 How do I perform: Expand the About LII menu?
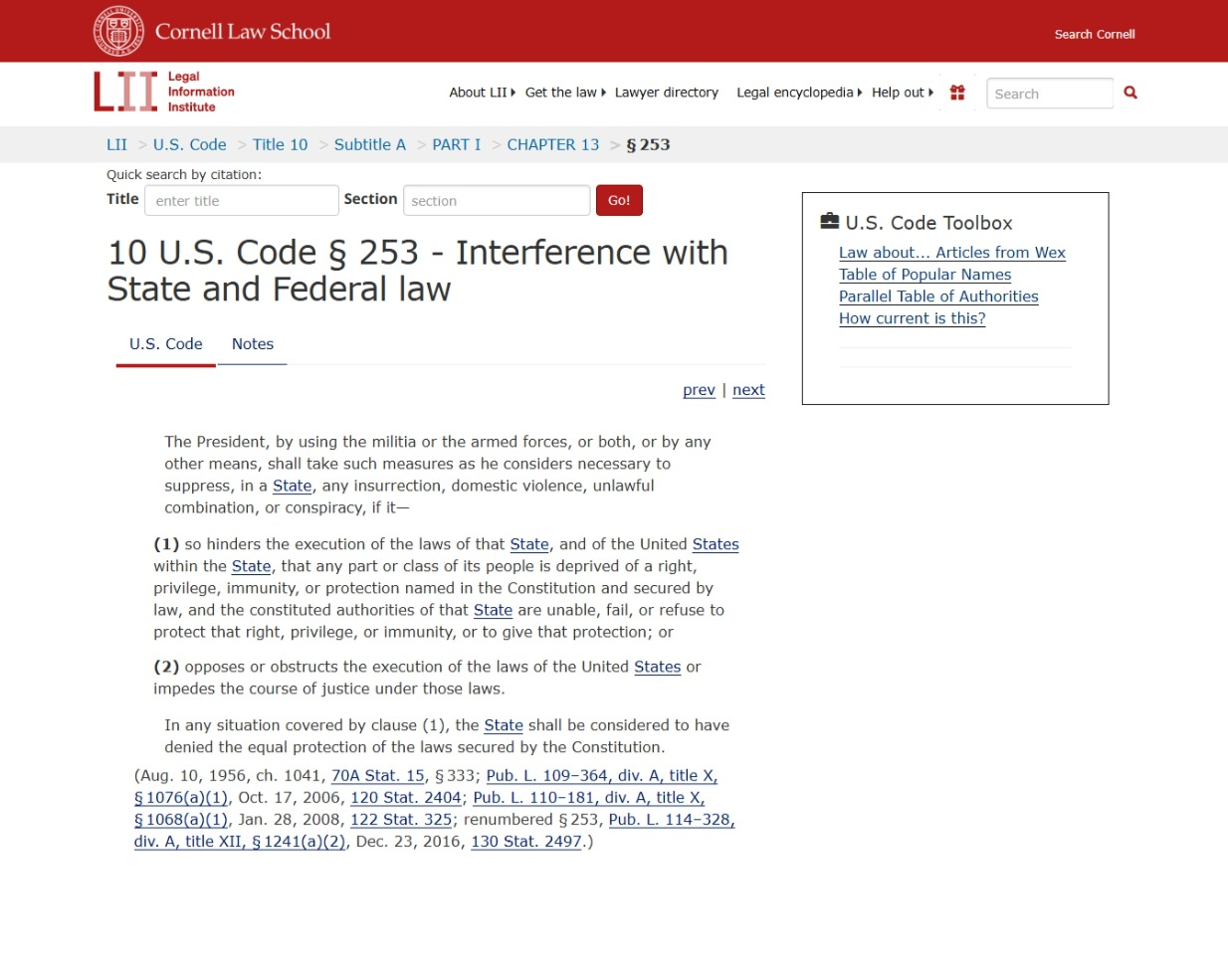click(x=482, y=93)
